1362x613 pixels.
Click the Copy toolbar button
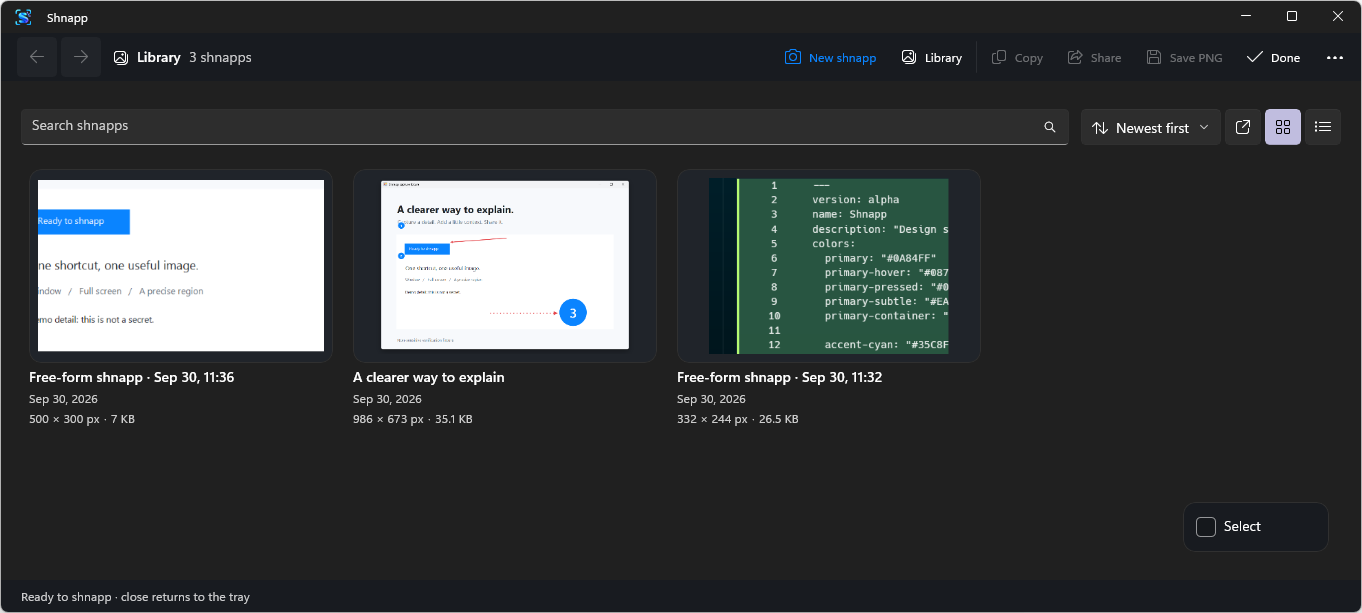coord(1017,58)
